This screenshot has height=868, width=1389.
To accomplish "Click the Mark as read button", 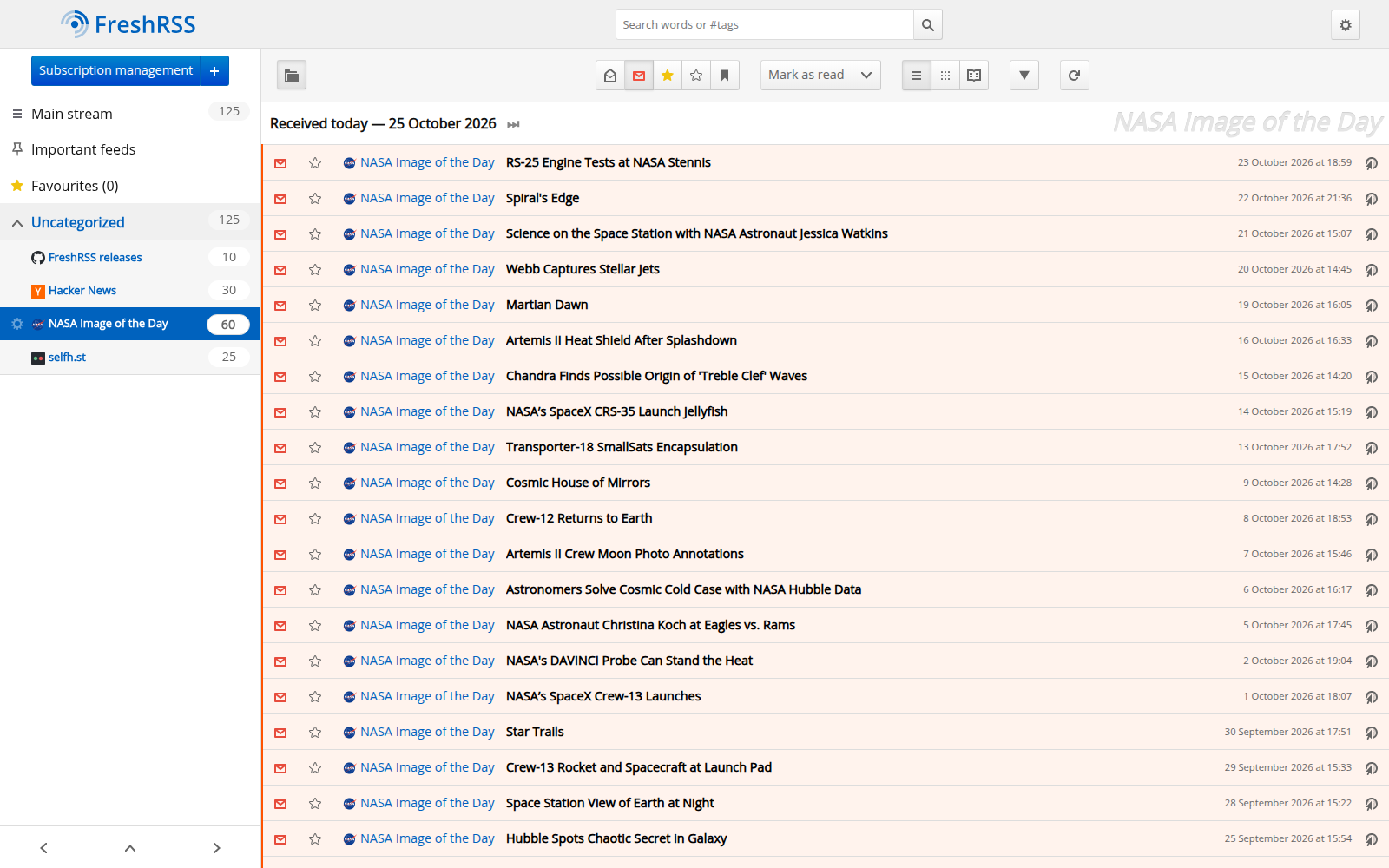I will pos(806,76).
